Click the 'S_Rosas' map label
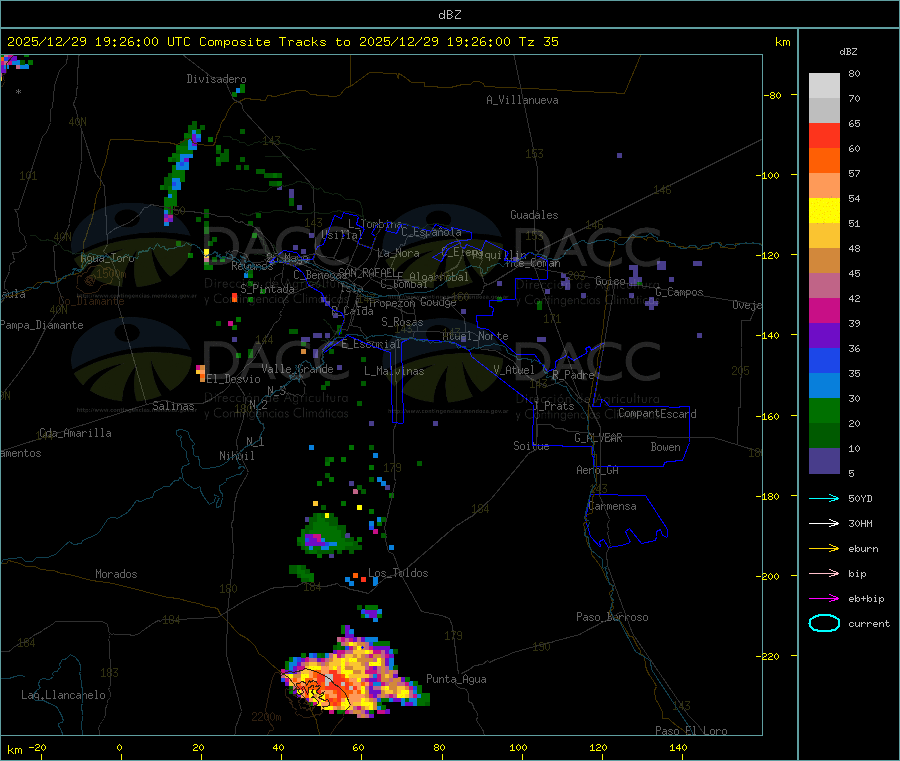The height and width of the screenshot is (761, 900). pos(402,322)
